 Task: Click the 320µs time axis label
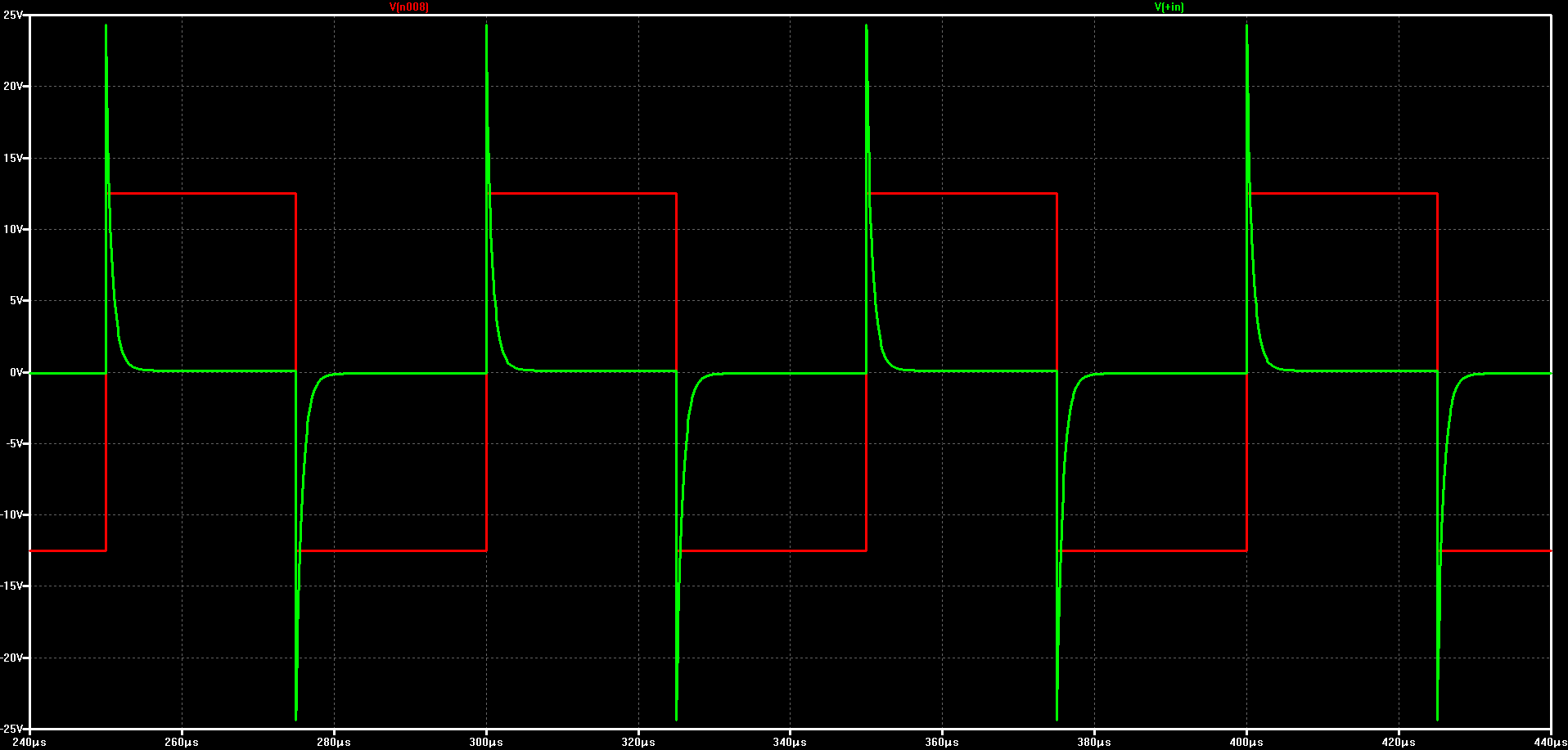[x=638, y=742]
